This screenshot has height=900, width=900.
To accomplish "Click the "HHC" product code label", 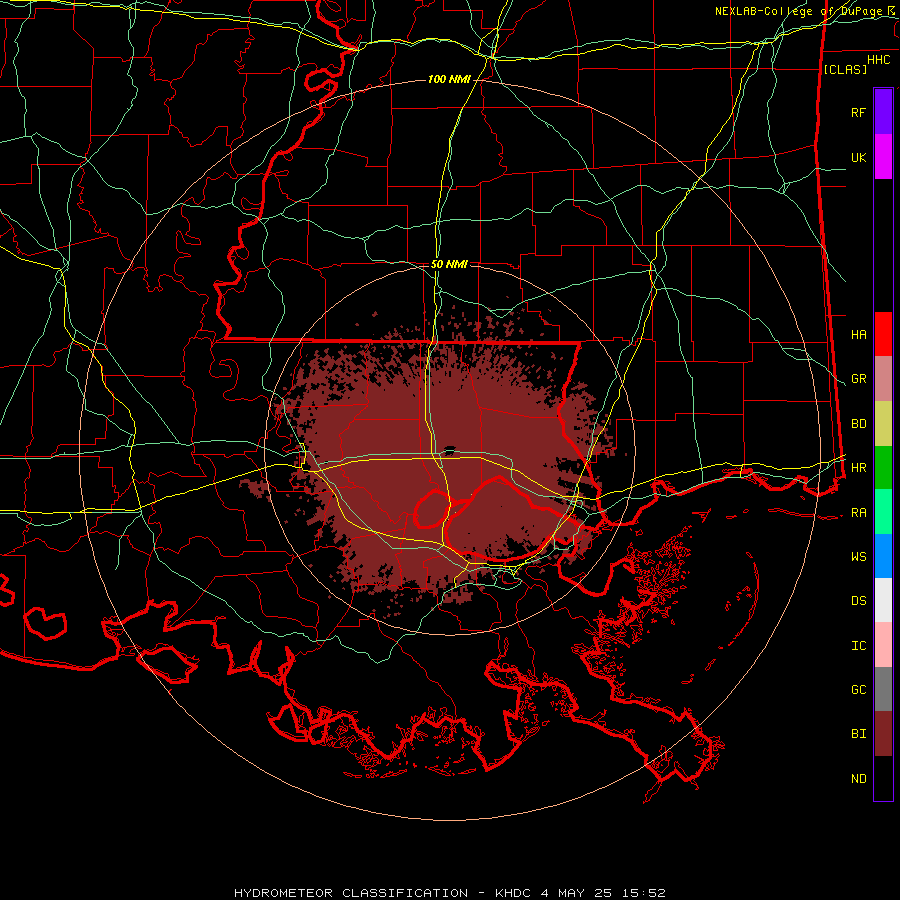I will [x=878, y=60].
